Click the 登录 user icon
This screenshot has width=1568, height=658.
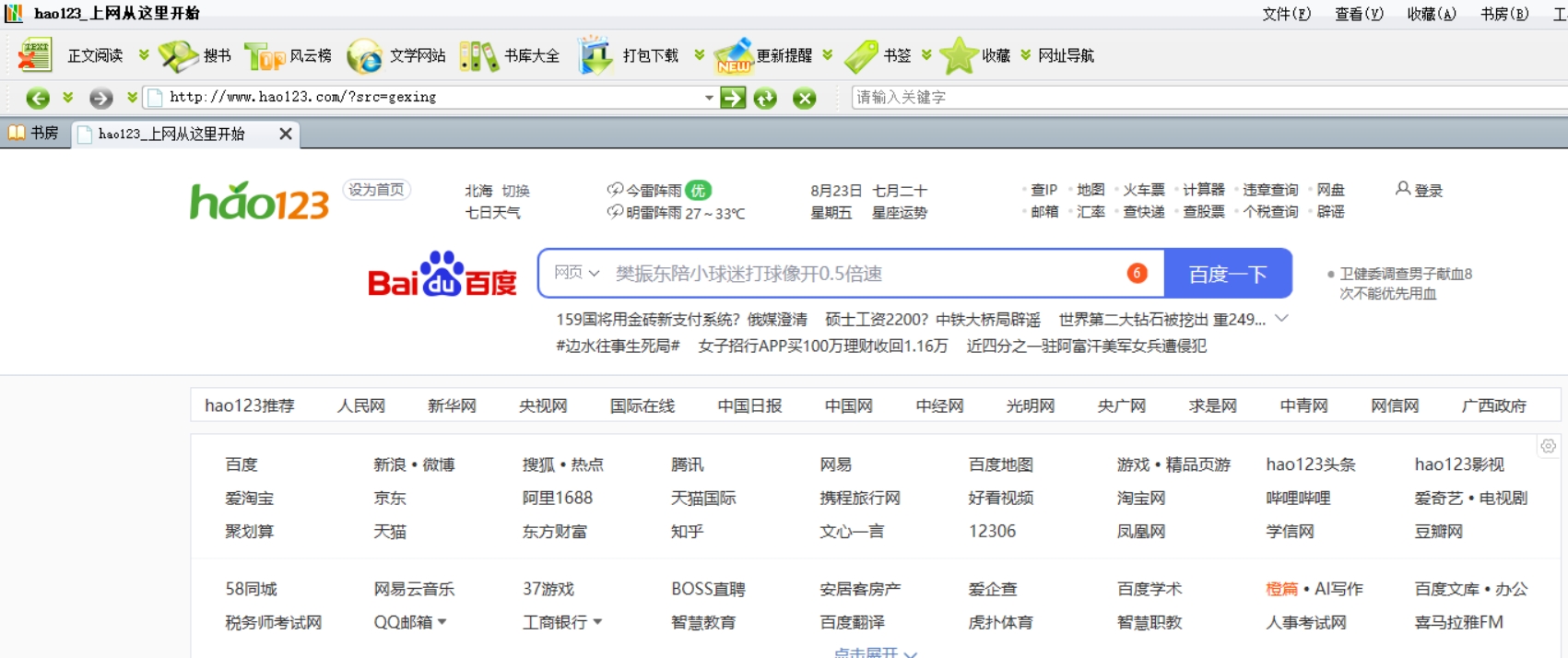1403,189
